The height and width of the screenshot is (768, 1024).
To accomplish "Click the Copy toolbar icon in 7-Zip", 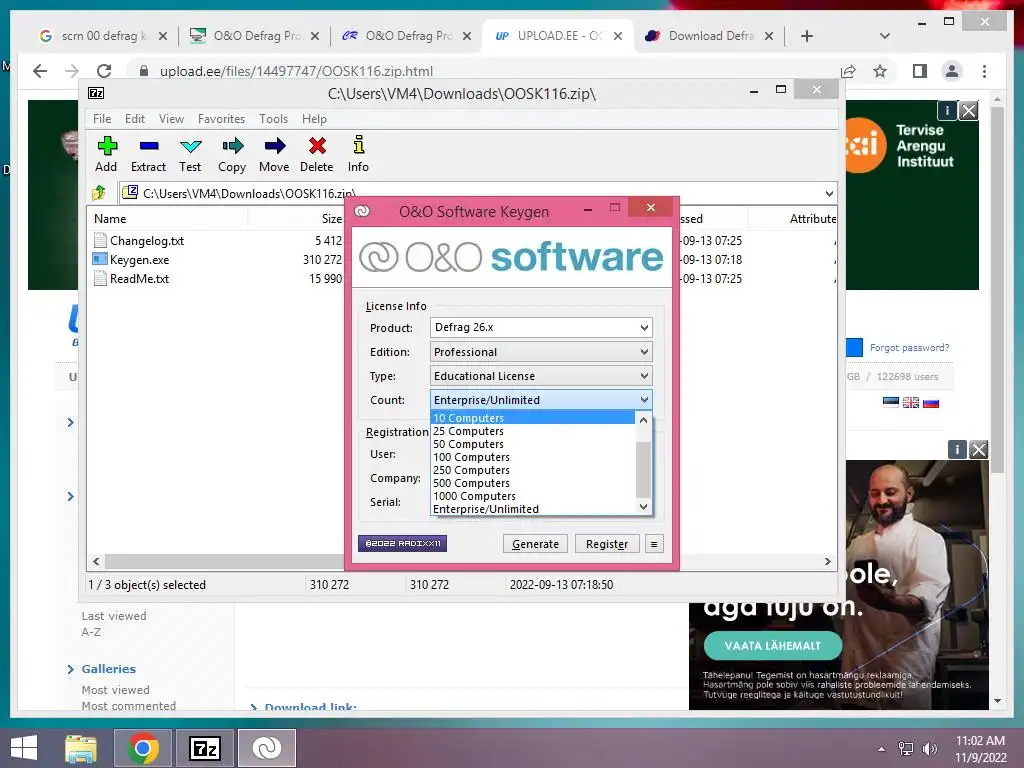I will [232, 154].
